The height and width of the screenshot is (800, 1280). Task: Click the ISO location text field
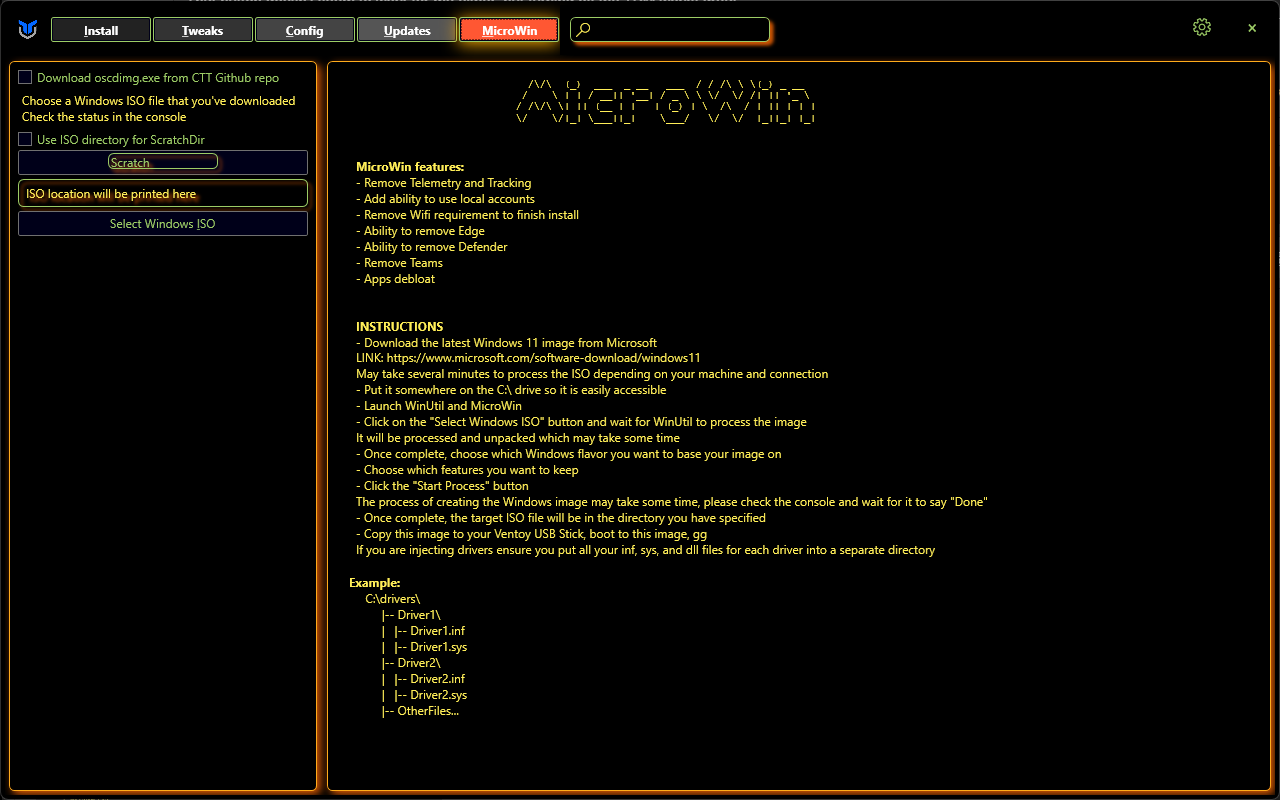(x=163, y=194)
